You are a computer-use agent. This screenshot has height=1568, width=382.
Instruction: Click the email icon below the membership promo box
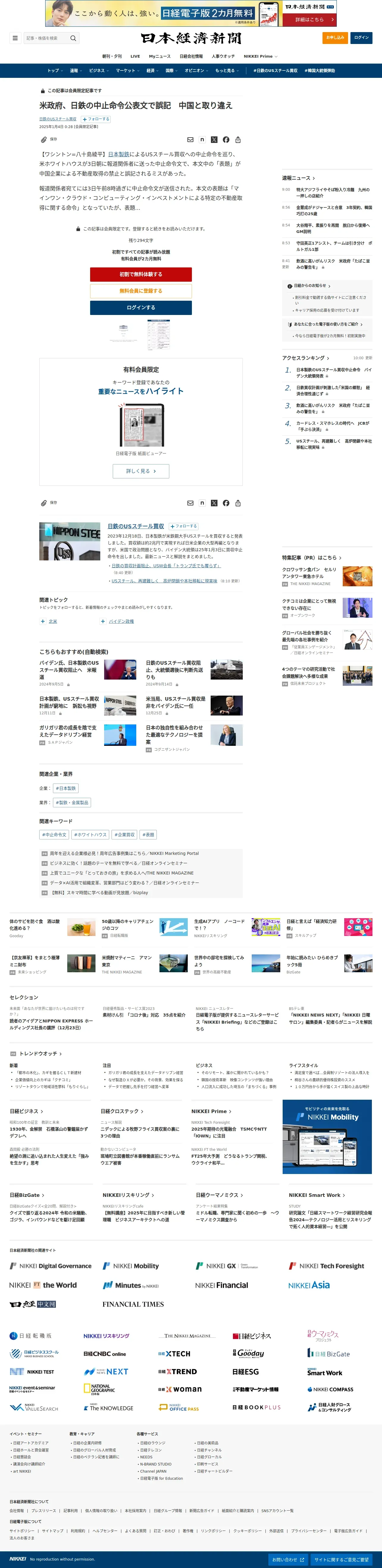coord(191,503)
